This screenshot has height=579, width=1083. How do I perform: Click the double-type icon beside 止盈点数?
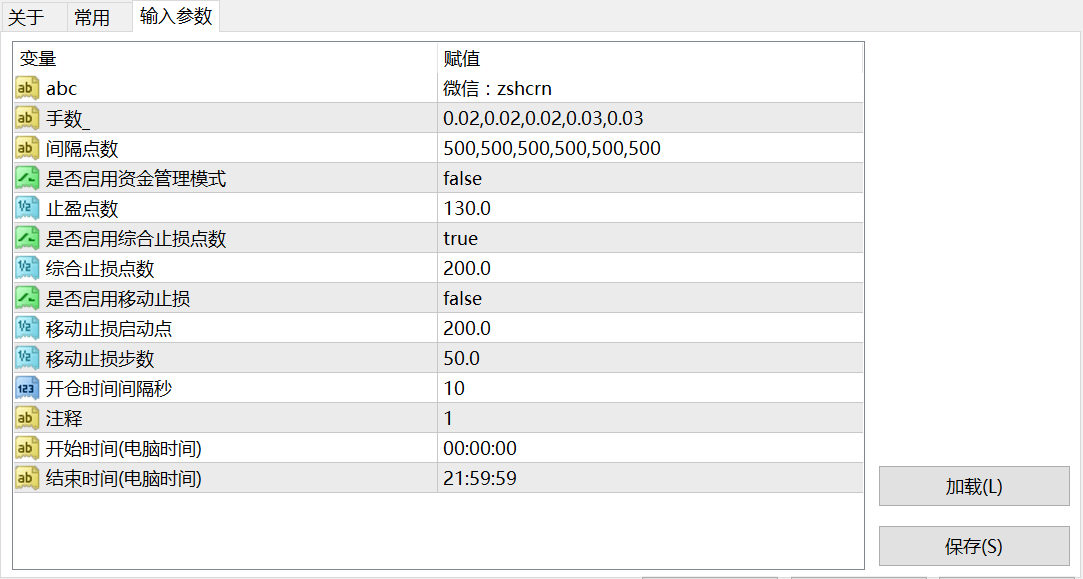tap(27, 208)
